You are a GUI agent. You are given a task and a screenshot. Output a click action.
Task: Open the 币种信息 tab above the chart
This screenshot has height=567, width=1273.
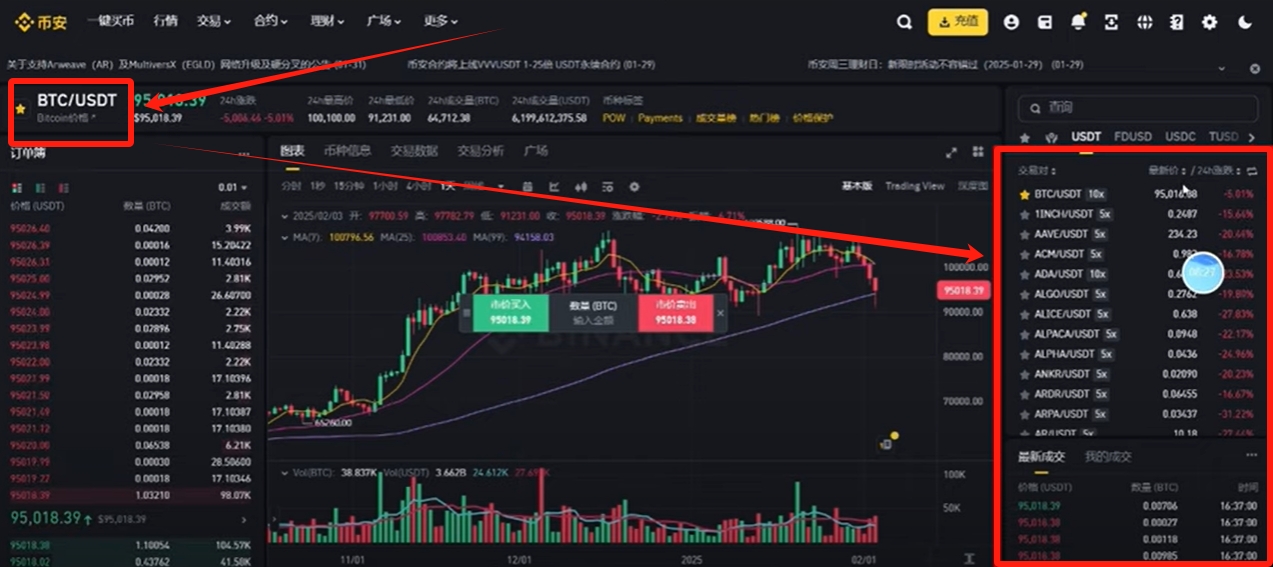tap(348, 151)
